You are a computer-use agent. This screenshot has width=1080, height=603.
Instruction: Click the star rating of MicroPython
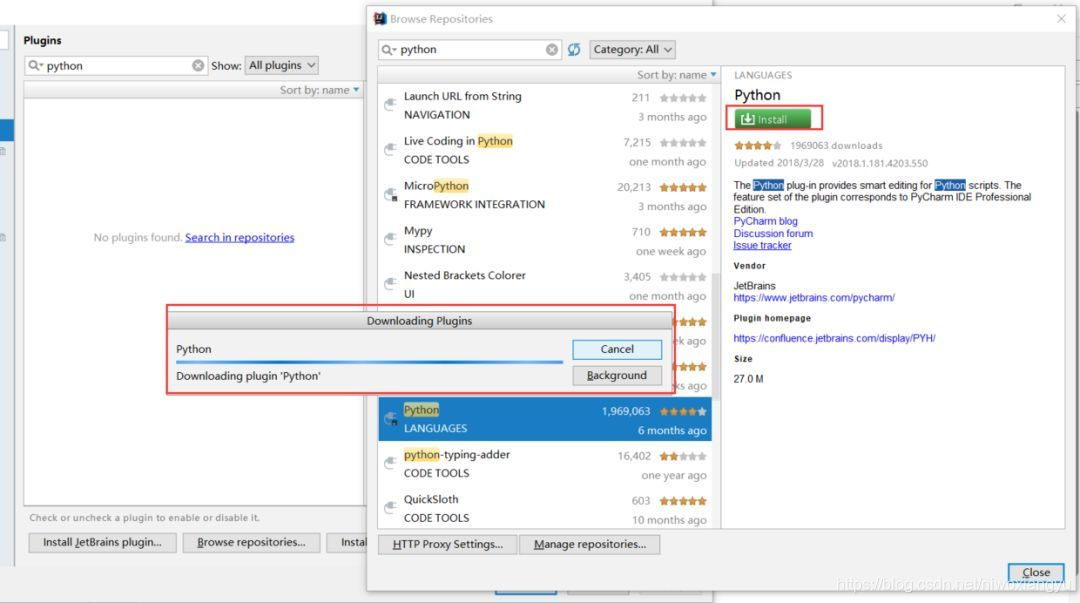(x=683, y=187)
